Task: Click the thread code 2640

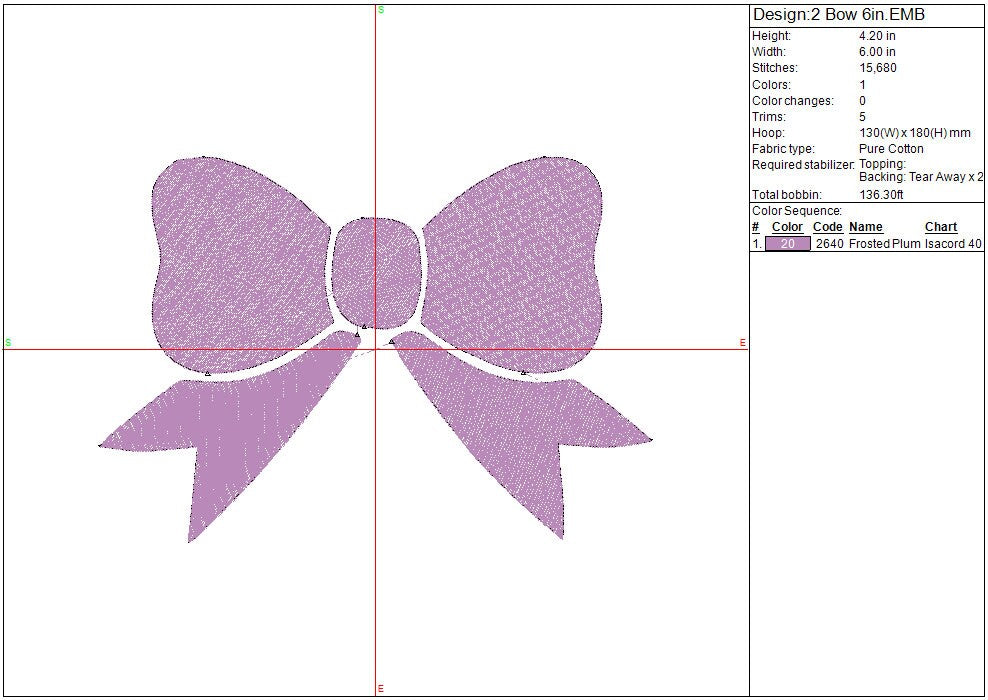Action: click(829, 244)
